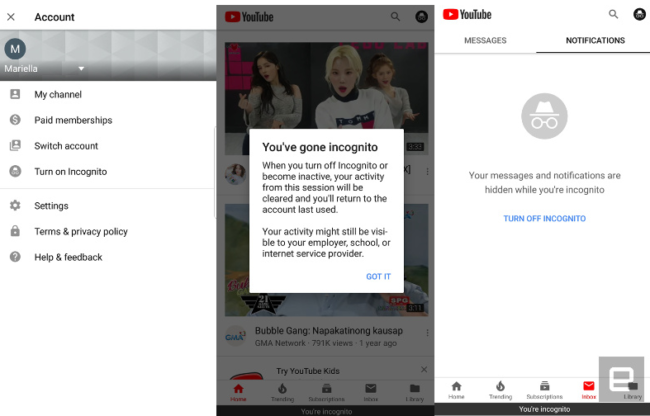Switch to the NOTIFICATIONS tab
The height and width of the screenshot is (416, 650).
point(595,41)
